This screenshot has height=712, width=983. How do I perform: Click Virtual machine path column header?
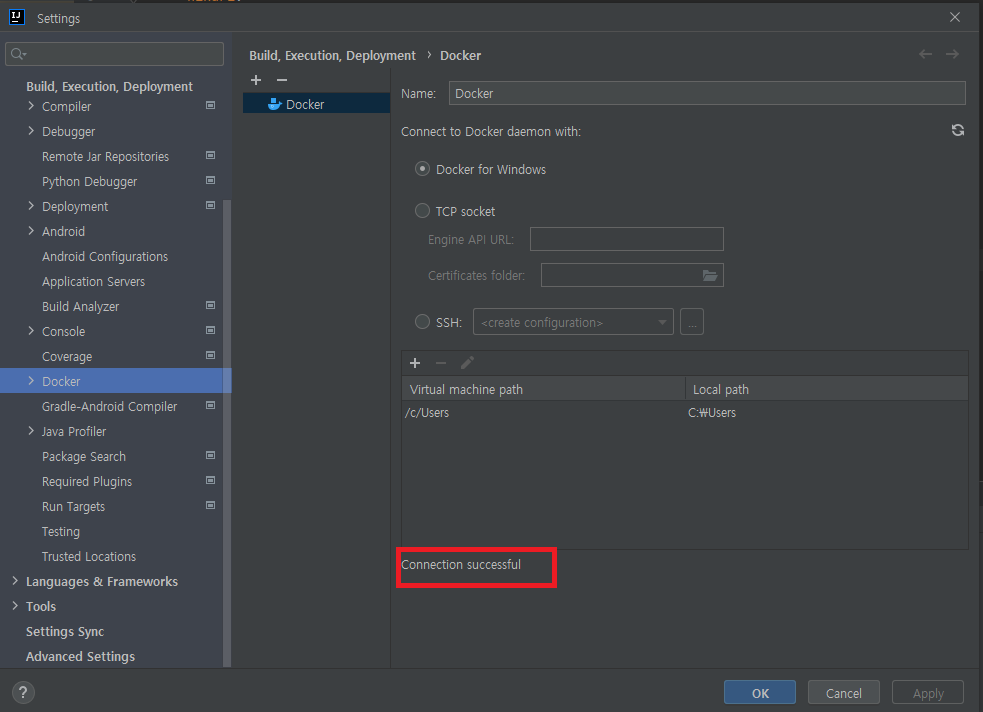544,389
